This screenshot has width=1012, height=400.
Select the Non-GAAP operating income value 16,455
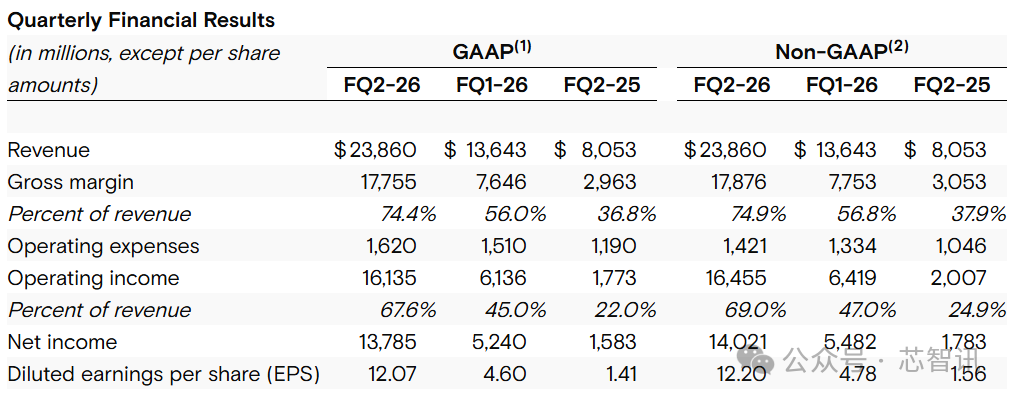[738, 278]
